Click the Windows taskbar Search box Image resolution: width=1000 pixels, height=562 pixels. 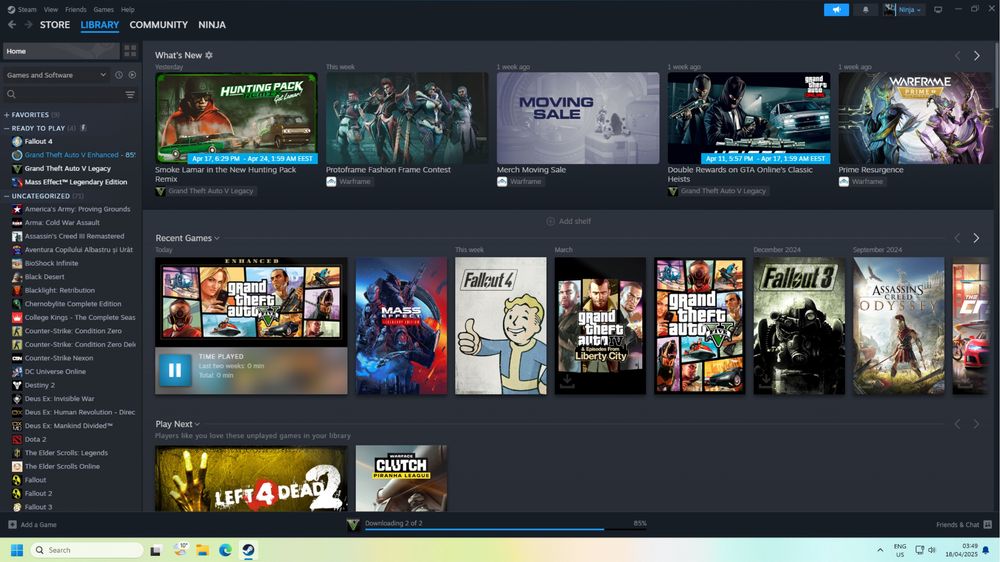86,550
